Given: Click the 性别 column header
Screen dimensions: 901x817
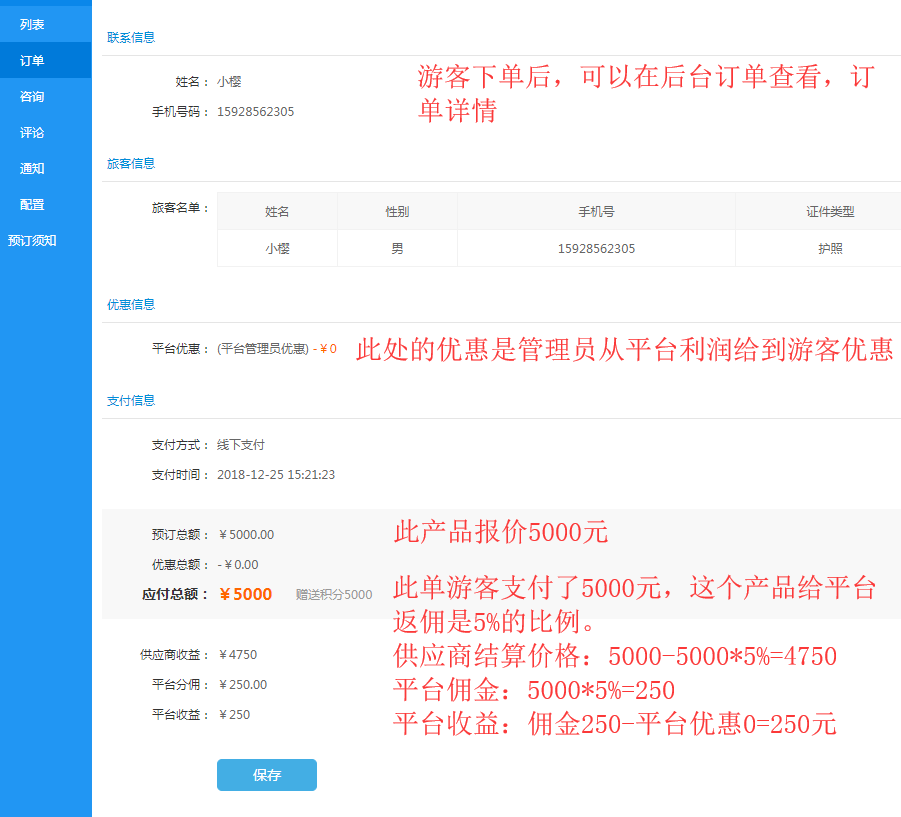Looking at the screenshot, I should click(x=397, y=212).
